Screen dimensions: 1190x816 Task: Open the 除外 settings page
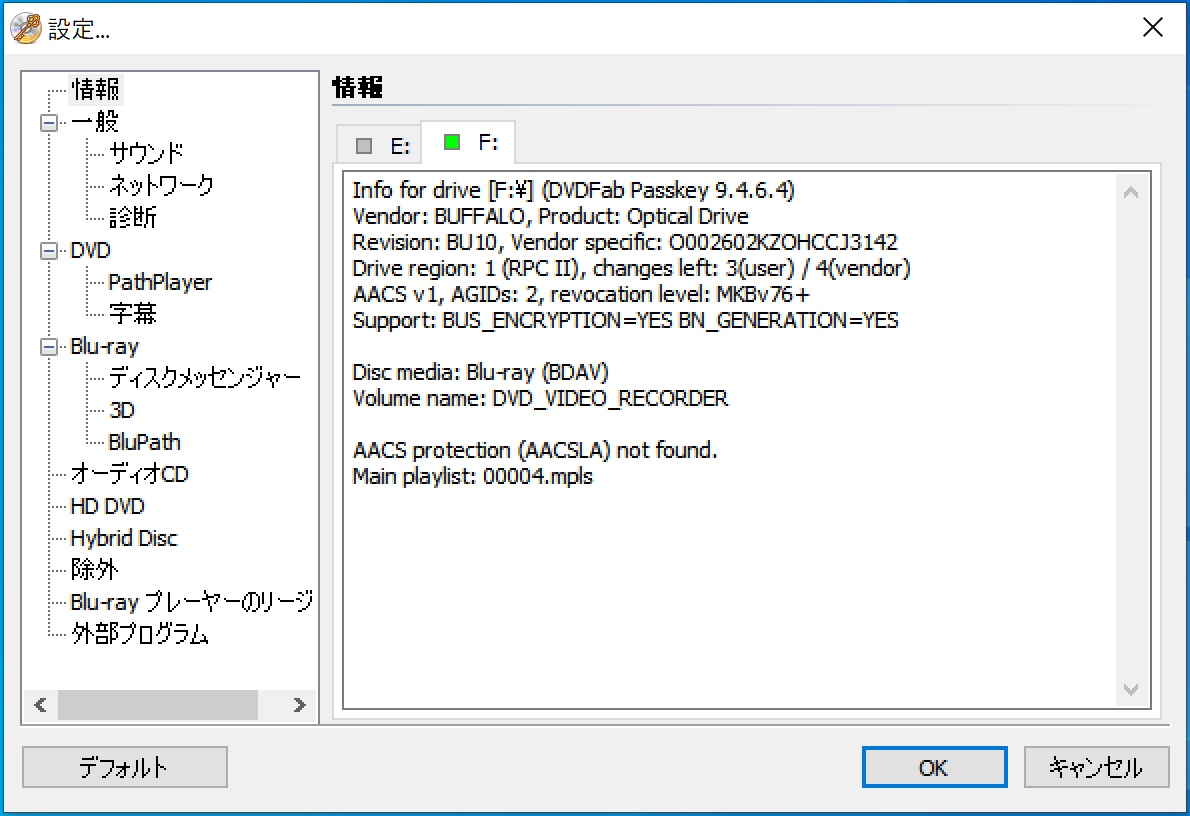pyautogui.click(x=94, y=569)
